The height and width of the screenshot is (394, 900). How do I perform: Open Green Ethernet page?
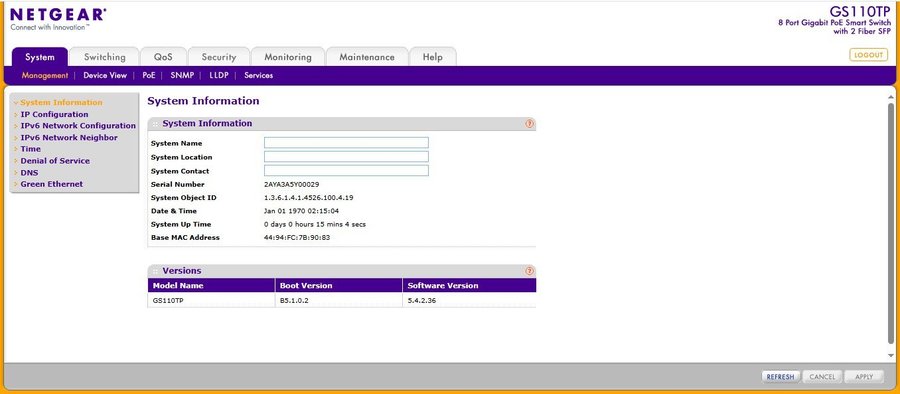52,184
